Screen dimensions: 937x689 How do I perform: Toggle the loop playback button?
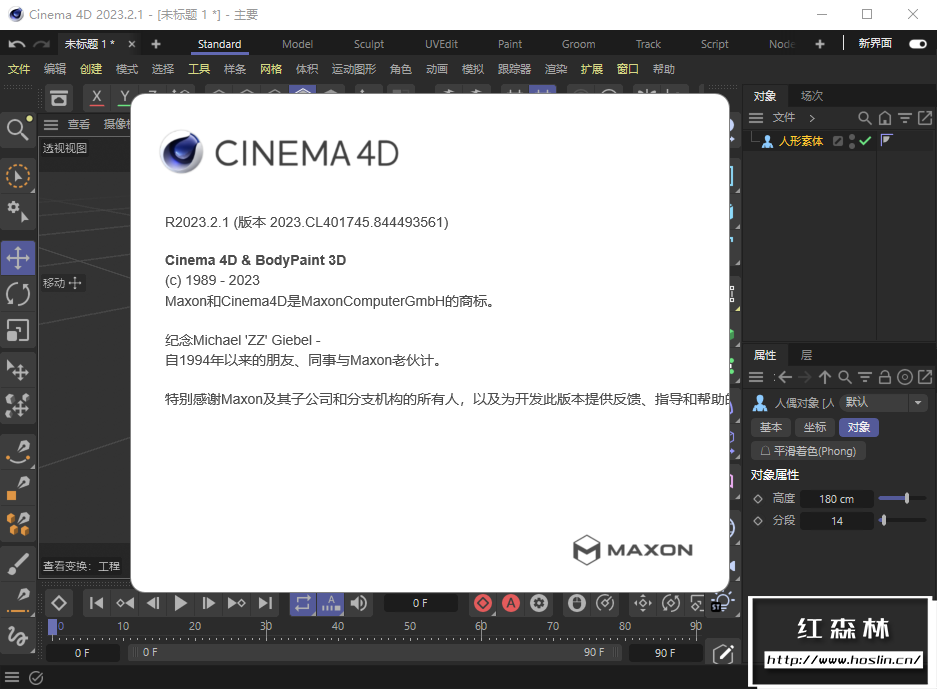click(301, 603)
